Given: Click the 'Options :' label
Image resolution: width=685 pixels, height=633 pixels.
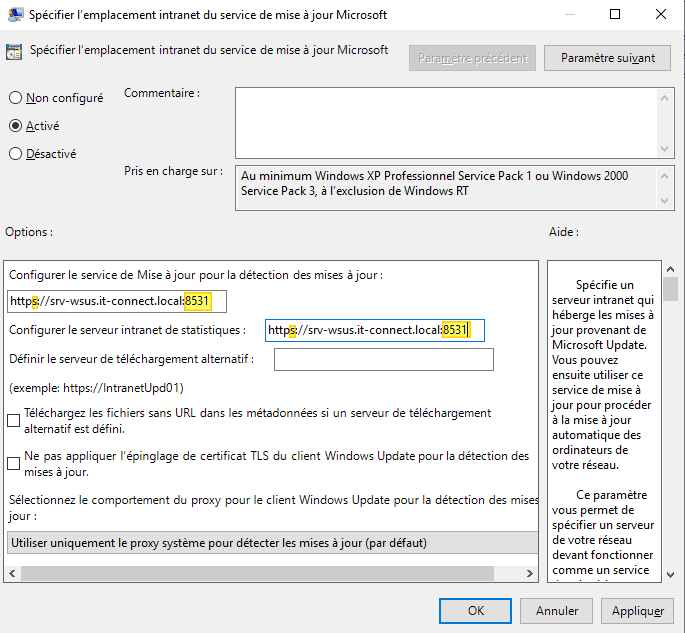Looking at the screenshot, I should click(x=29, y=232).
